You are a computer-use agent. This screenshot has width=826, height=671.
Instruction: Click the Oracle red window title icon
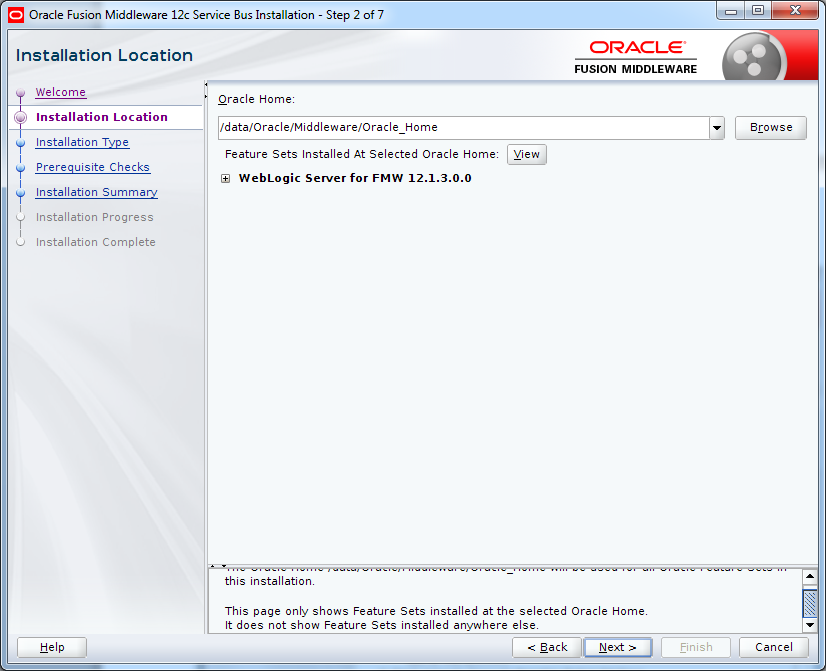coord(16,15)
